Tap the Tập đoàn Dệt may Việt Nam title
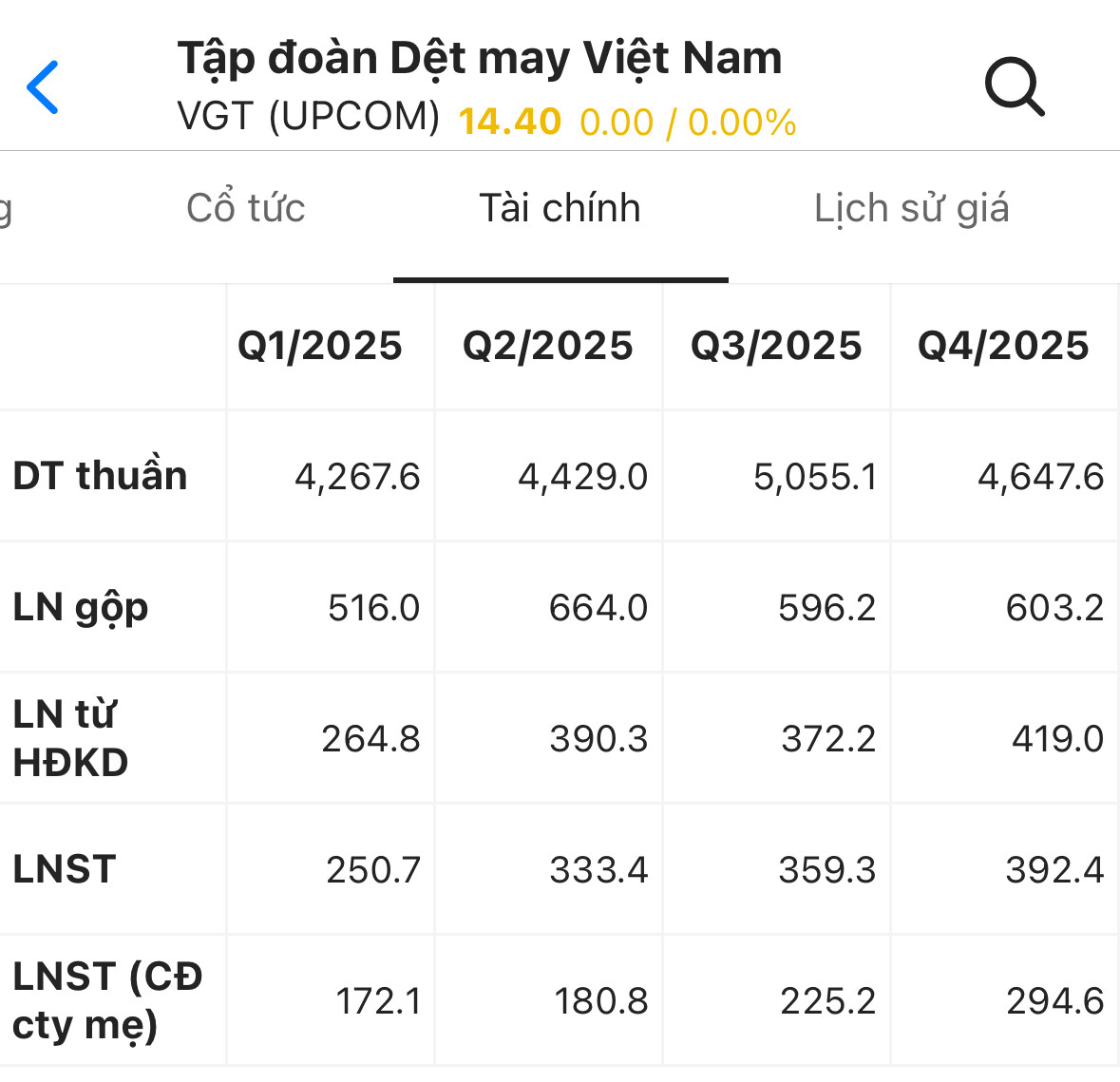1120x1082 pixels. point(480,58)
